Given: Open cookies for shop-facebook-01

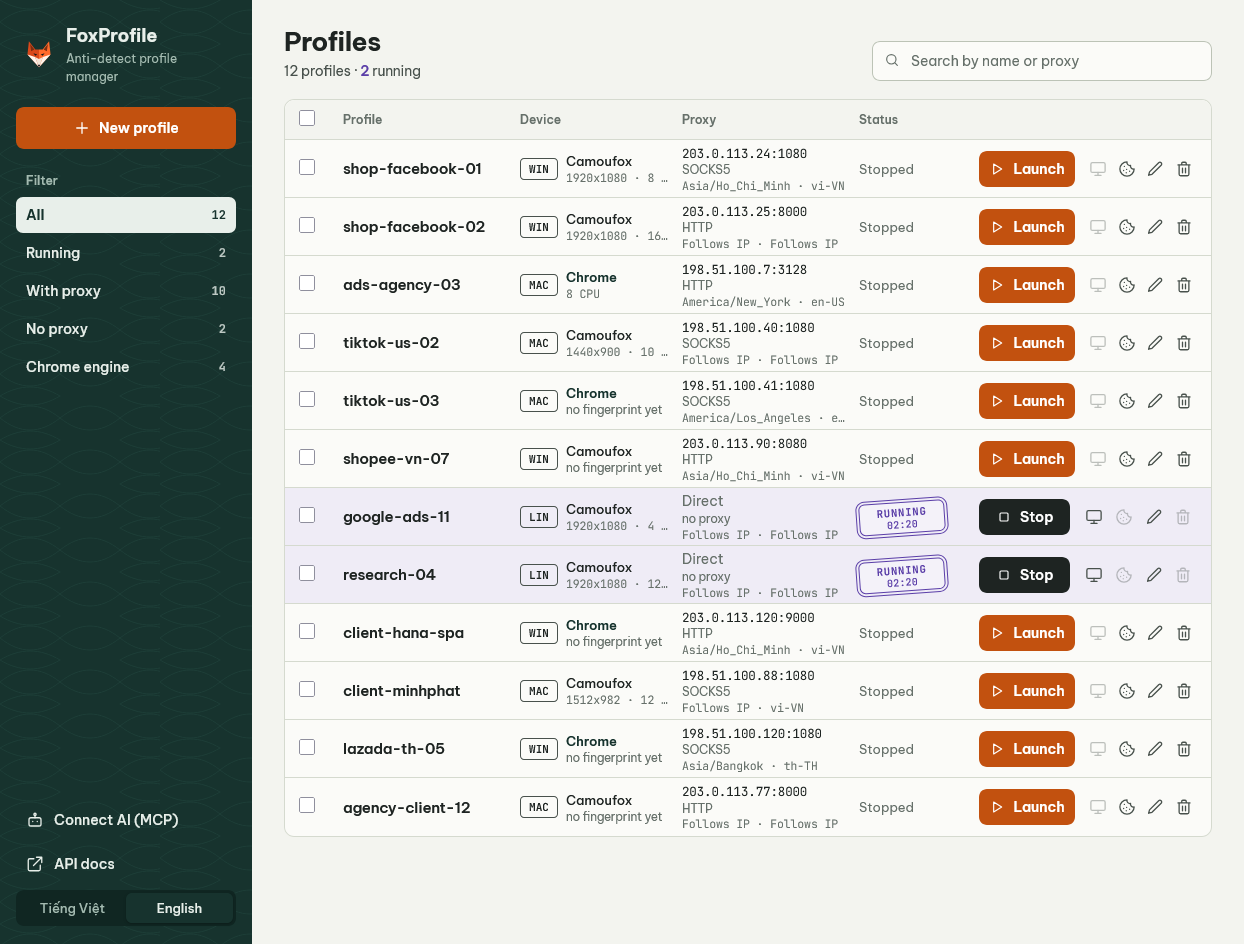Looking at the screenshot, I should [x=1126, y=169].
